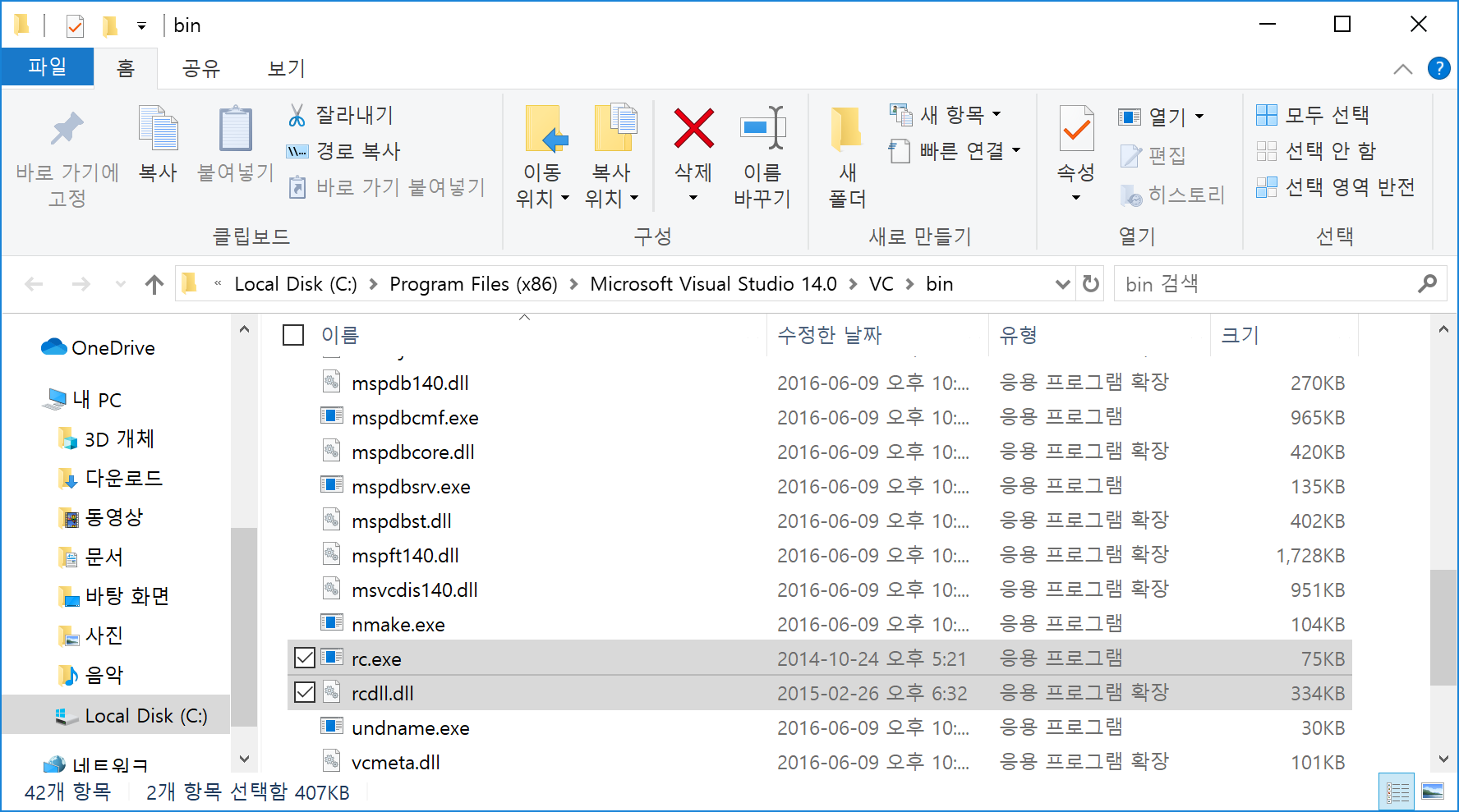1459x812 pixels.
Task: Expand the address bar history dropdown
Action: [x=1063, y=284]
